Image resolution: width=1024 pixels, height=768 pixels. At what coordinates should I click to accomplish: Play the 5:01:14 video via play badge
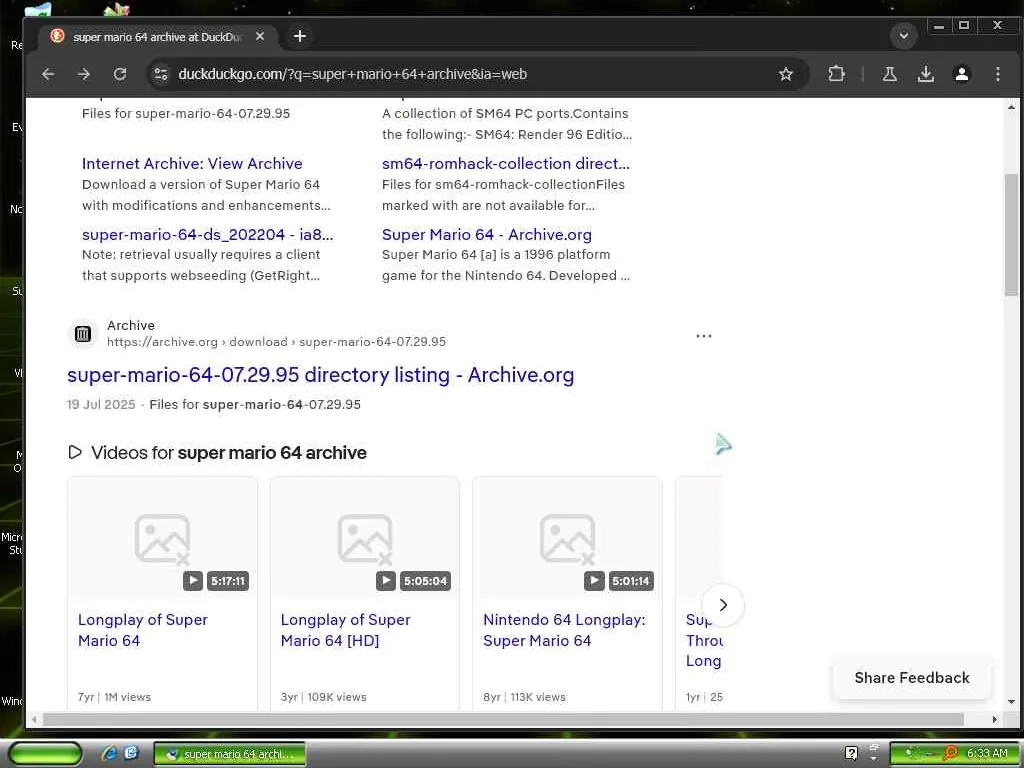pos(594,581)
